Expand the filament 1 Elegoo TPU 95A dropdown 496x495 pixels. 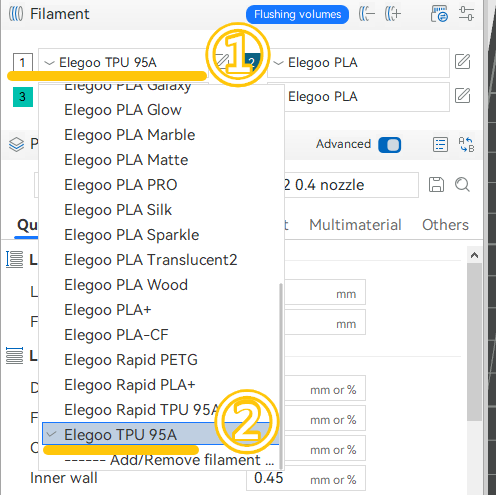click(x=123, y=62)
